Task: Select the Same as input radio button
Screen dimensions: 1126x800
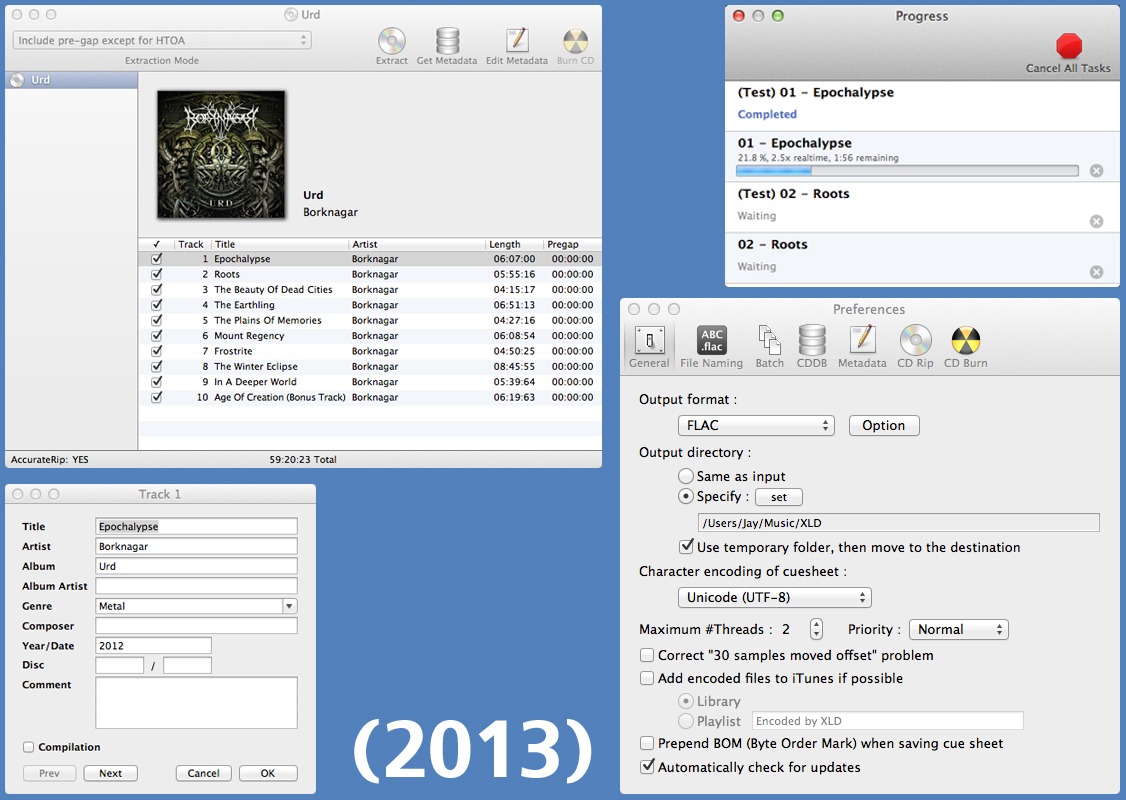Action: tap(686, 477)
